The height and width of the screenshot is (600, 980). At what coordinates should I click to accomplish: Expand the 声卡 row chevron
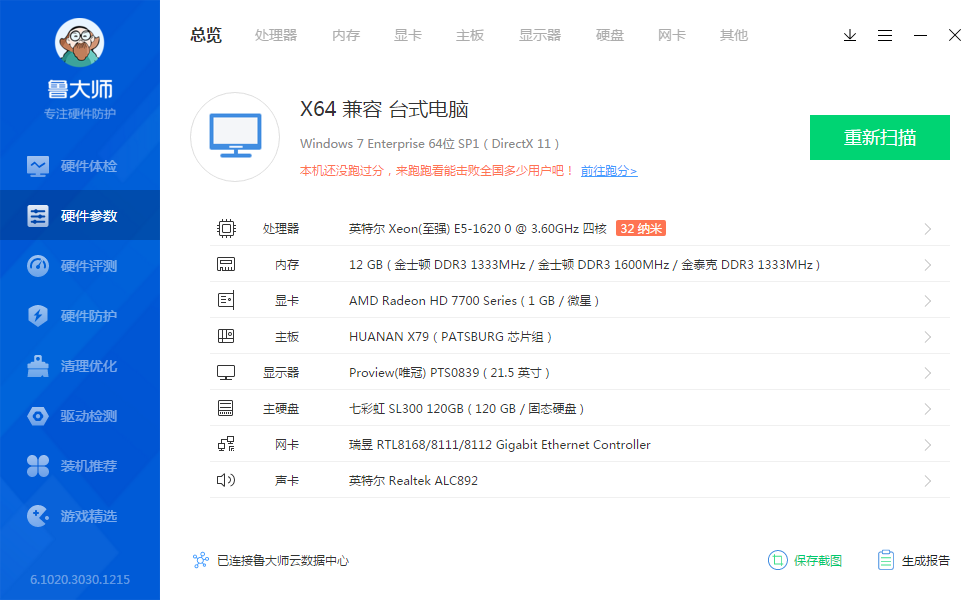point(928,481)
